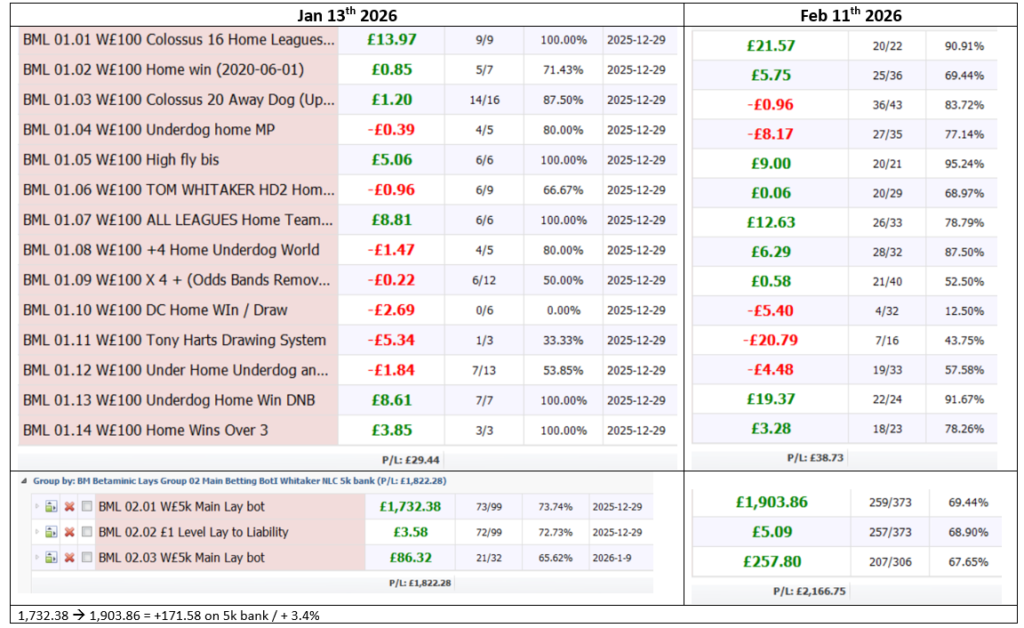Select the BML 01.05 High fly bis row

pos(120,160)
